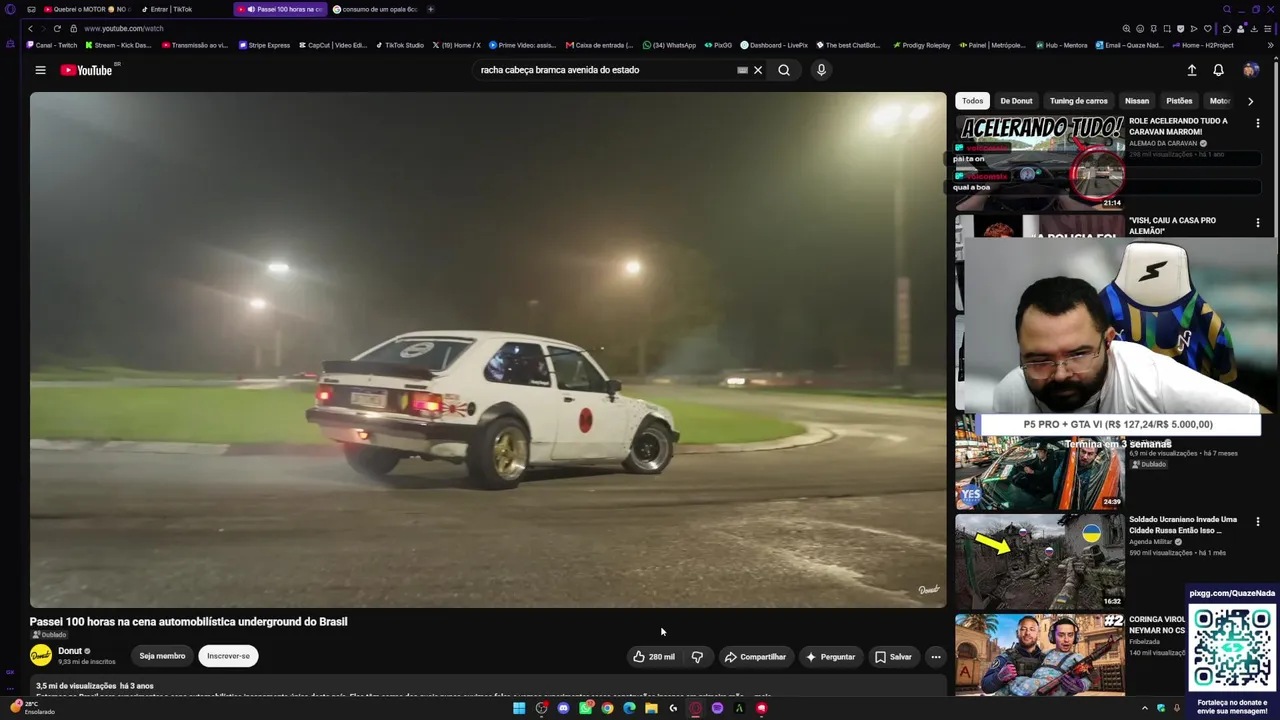The image size is (1280, 720).
Task: Open ROLE ACELERANDO TUDO A CARAVAN MARROM title
Action: pyautogui.click(x=1178, y=126)
